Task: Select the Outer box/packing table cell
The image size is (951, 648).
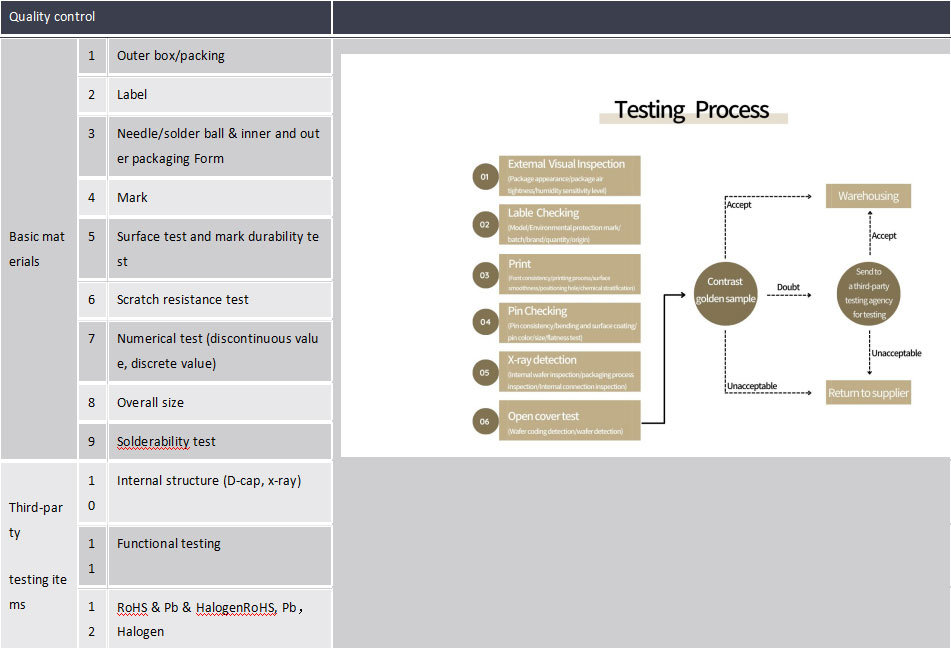Action: coord(219,56)
